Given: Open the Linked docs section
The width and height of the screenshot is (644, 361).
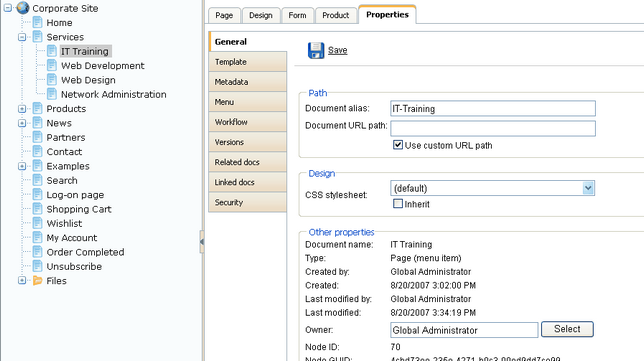Looking at the screenshot, I should (x=248, y=182).
